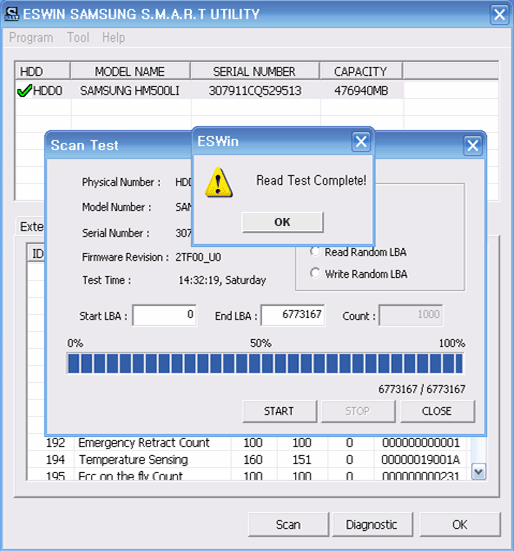Click the Read Test Complete! message text
514x551 pixels.
pos(311,180)
